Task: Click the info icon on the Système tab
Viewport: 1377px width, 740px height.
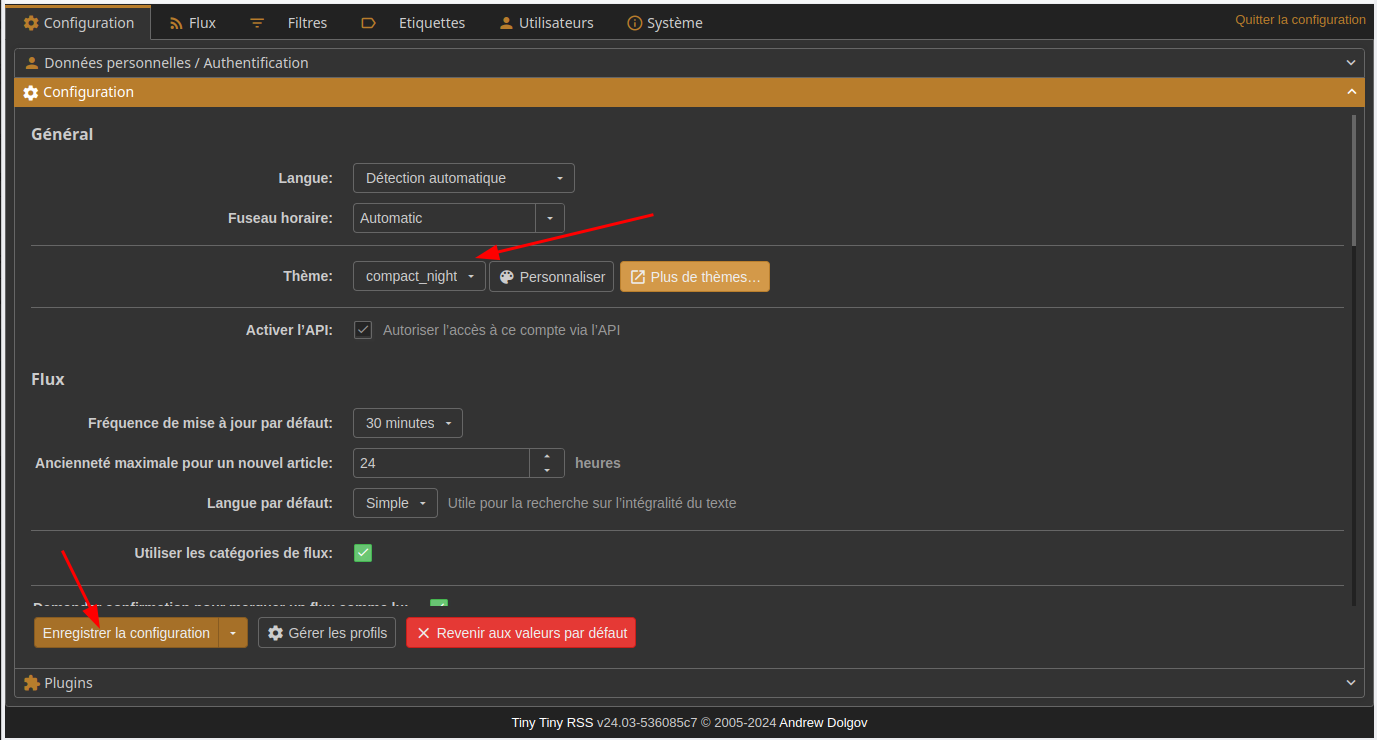Action: point(634,23)
